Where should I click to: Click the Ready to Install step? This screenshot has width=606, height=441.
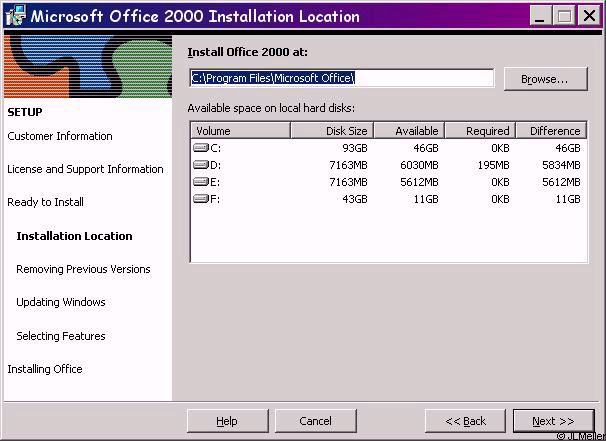click(x=45, y=202)
